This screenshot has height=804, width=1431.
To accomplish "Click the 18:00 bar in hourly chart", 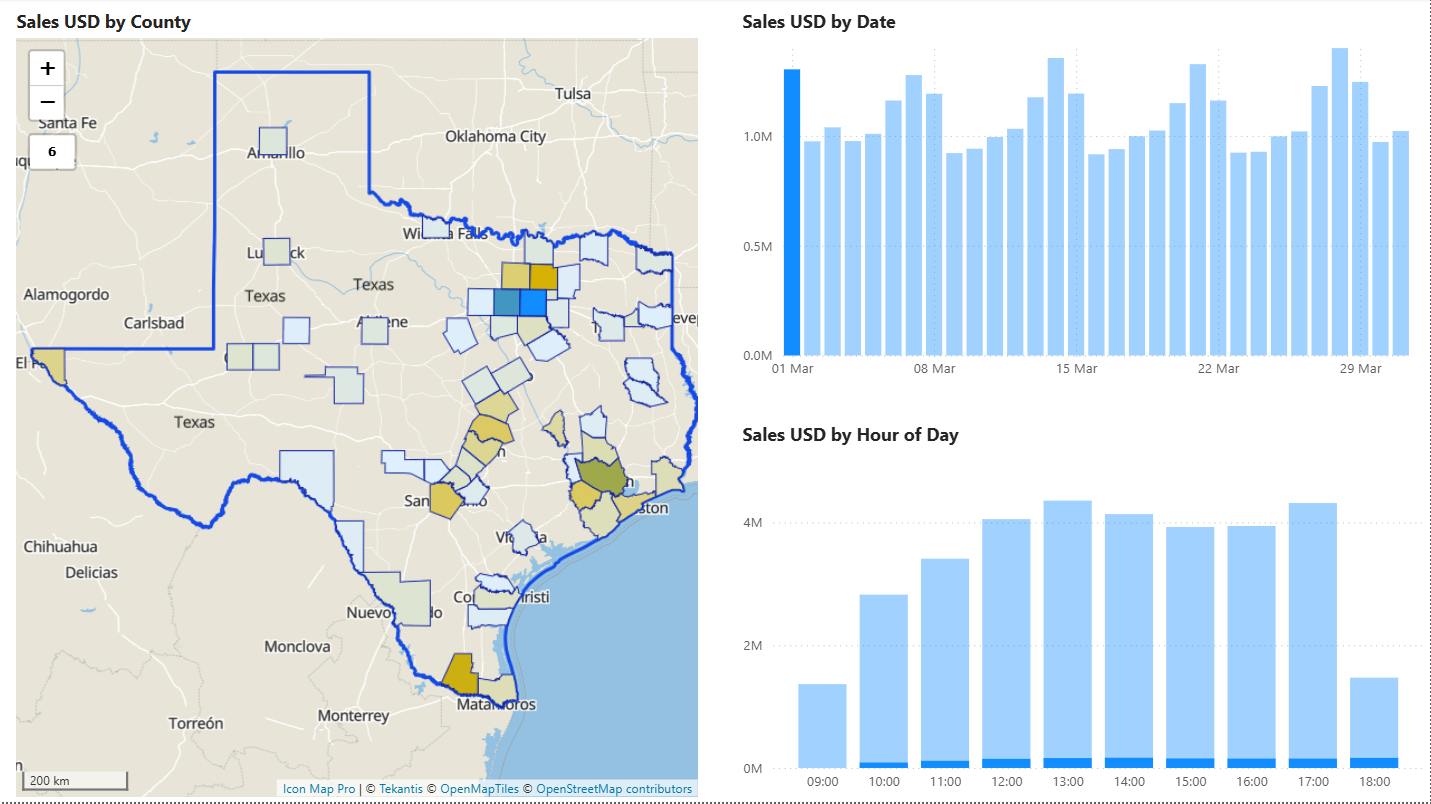I will pyautogui.click(x=1374, y=720).
